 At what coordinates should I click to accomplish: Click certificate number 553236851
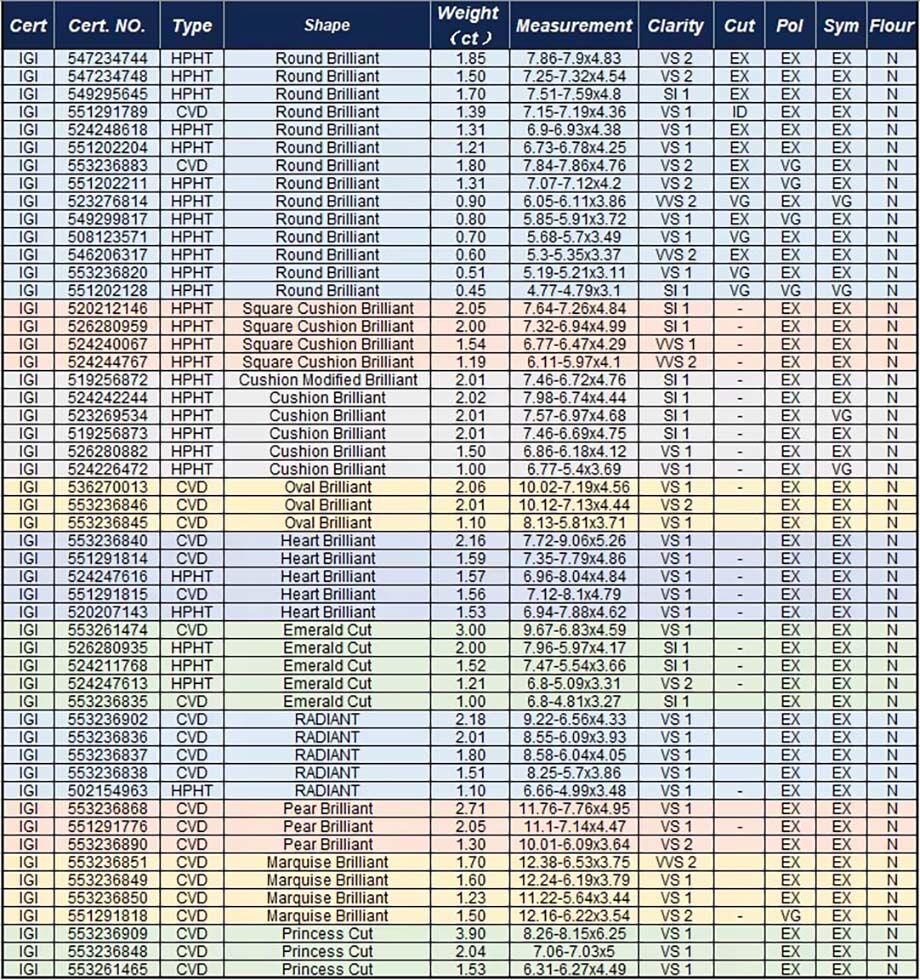pyautogui.click(x=108, y=862)
